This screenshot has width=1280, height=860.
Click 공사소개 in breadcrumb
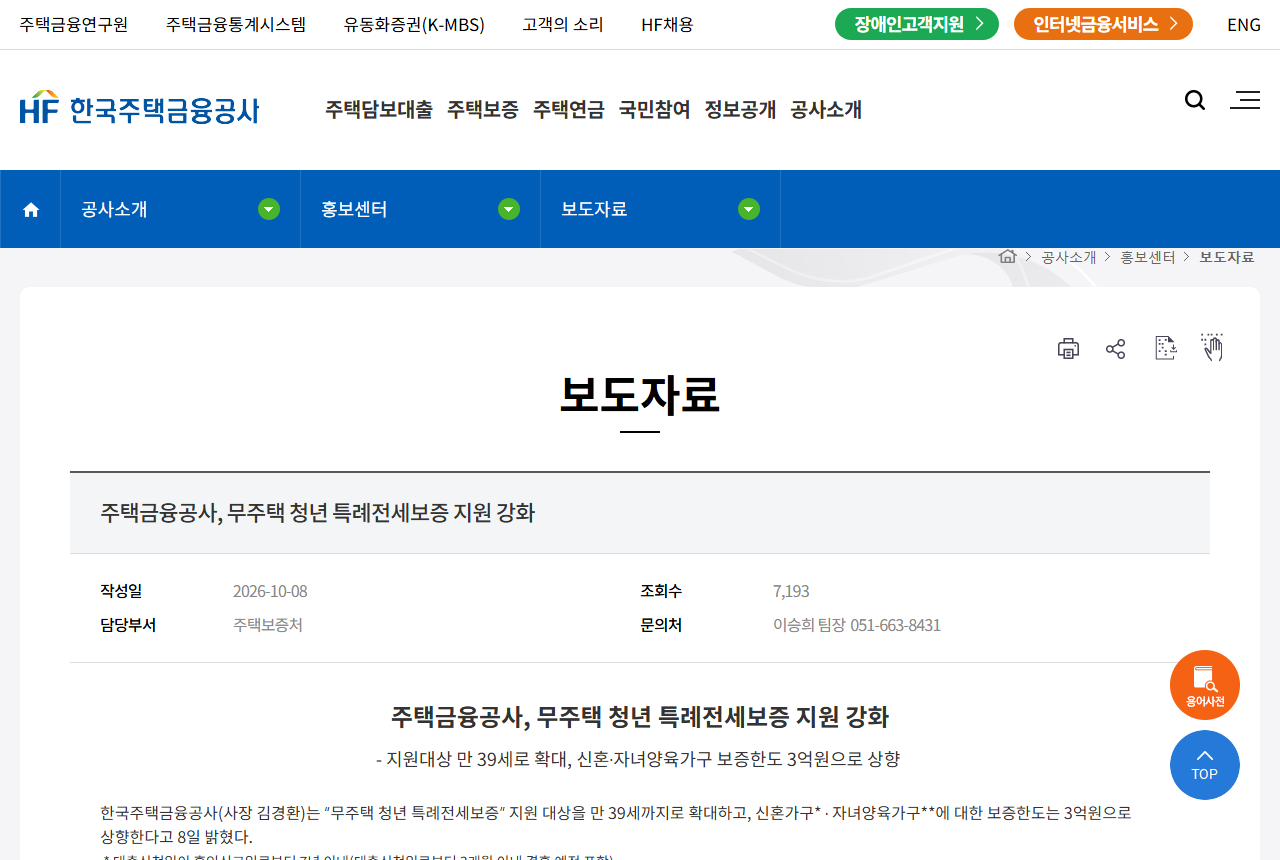1069,257
